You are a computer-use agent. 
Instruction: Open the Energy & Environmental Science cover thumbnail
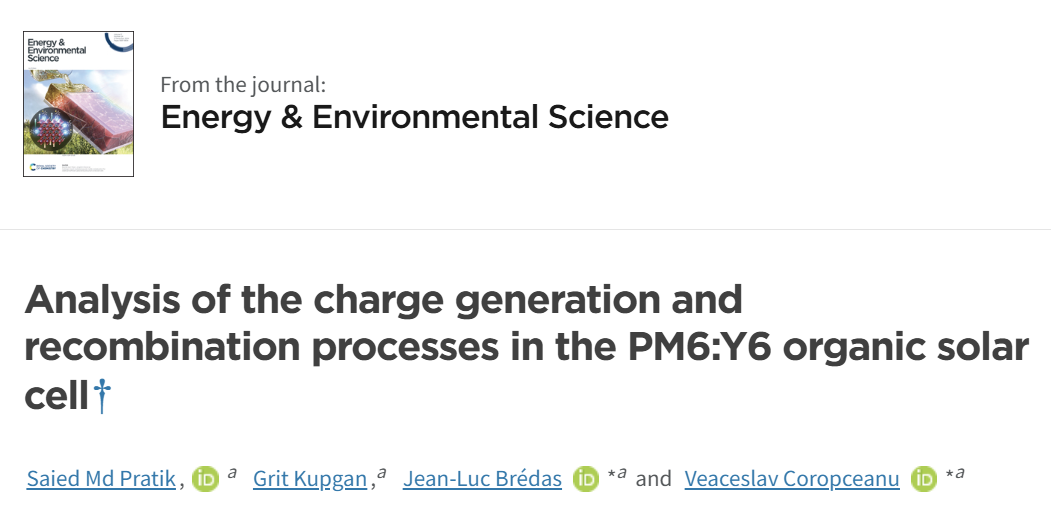pyautogui.click(x=78, y=104)
